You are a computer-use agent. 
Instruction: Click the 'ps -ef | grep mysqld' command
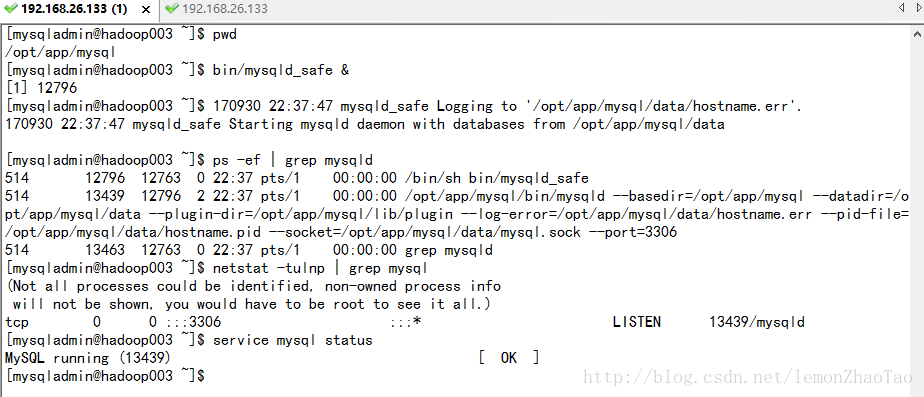click(x=293, y=160)
